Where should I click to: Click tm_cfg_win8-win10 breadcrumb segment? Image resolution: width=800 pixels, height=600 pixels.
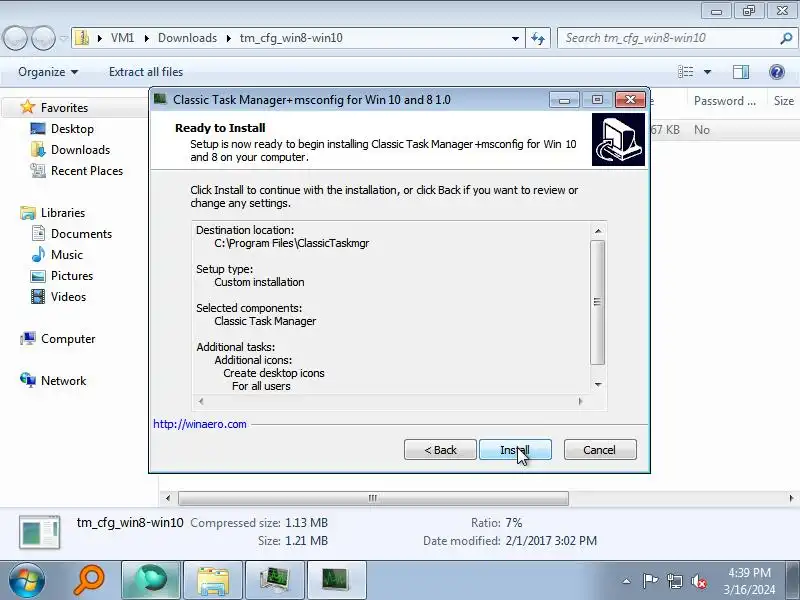[291, 38]
